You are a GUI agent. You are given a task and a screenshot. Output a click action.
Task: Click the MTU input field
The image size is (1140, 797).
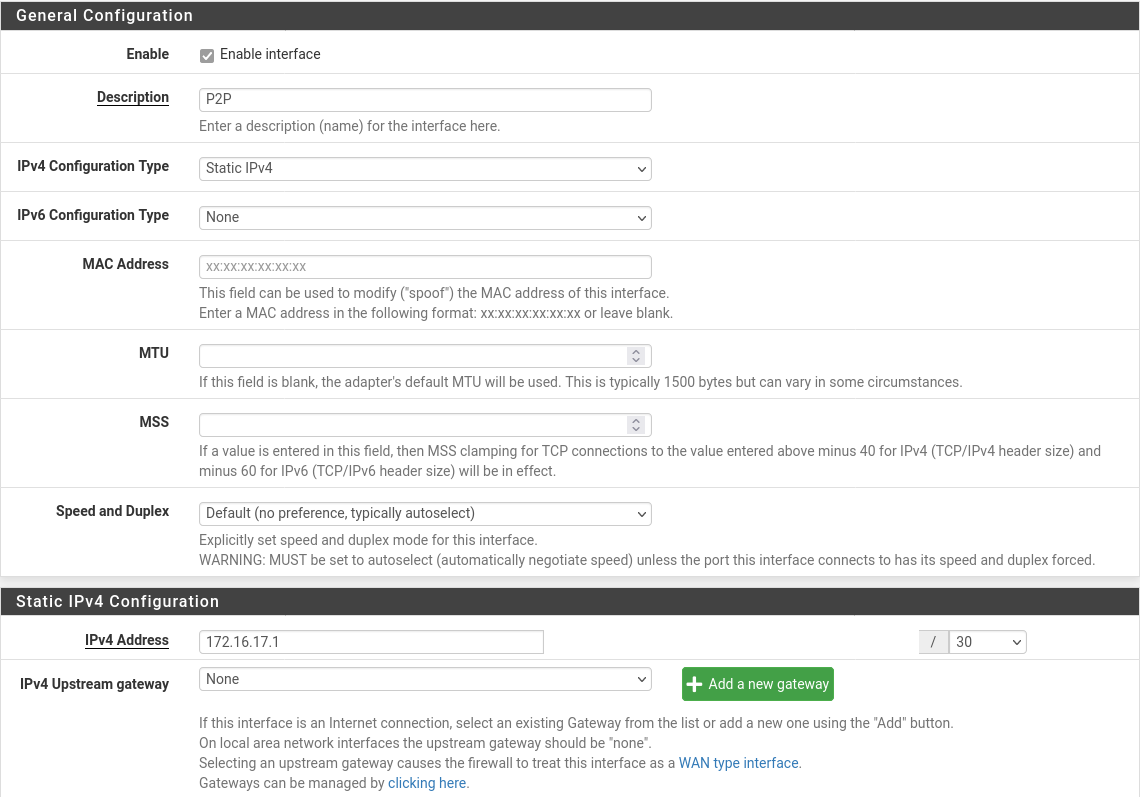(x=425, y=356)
